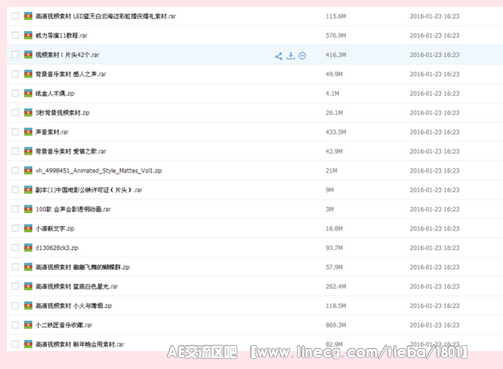Select checkbox of the 262.4M file
The height and width of the screenshot is (369, 503).
[15, 287]
